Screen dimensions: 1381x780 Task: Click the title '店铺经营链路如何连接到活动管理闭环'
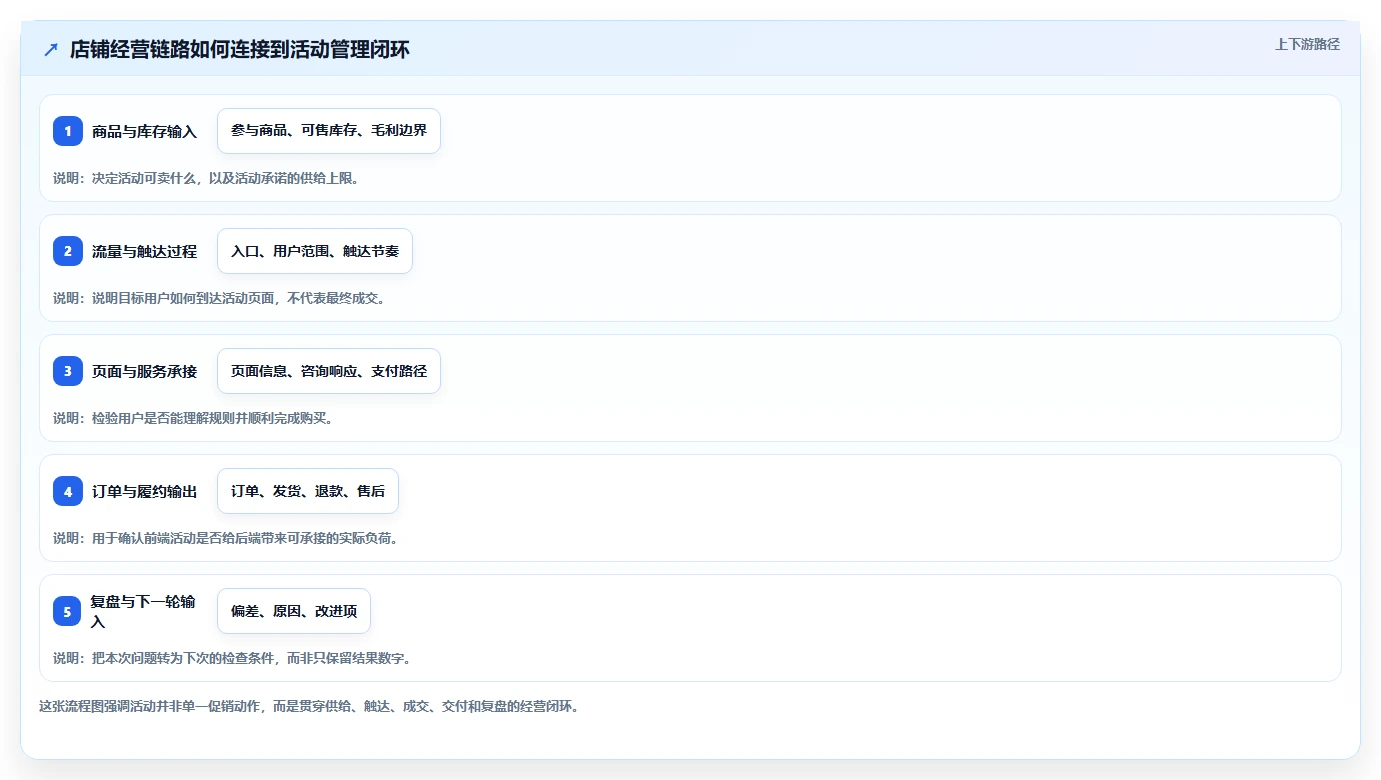click(x=240, y=49)
